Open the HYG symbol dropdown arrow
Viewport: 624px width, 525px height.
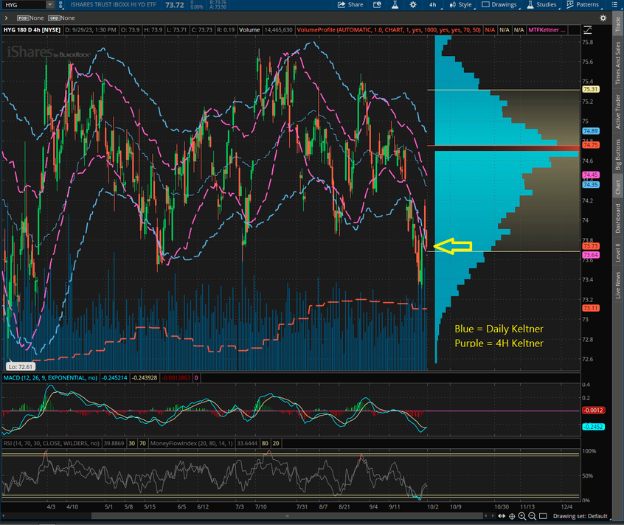pos(50,5)
